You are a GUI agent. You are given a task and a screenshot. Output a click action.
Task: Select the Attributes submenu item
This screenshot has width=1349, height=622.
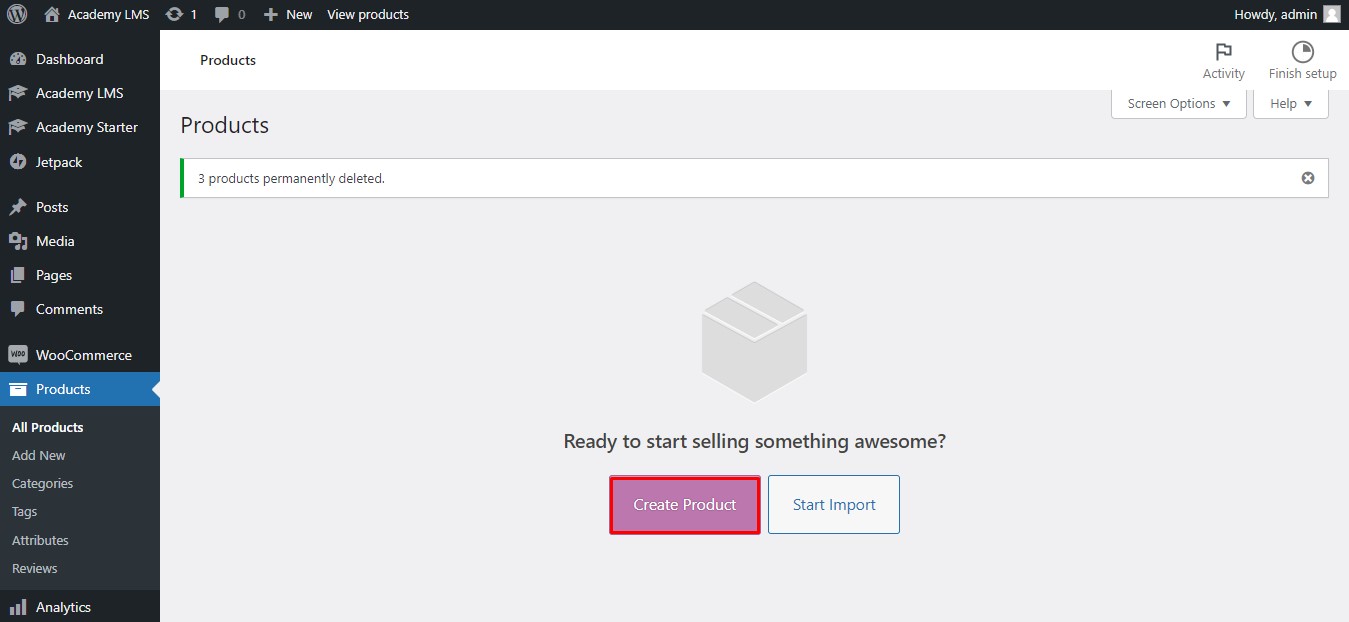tap(40, 540)
